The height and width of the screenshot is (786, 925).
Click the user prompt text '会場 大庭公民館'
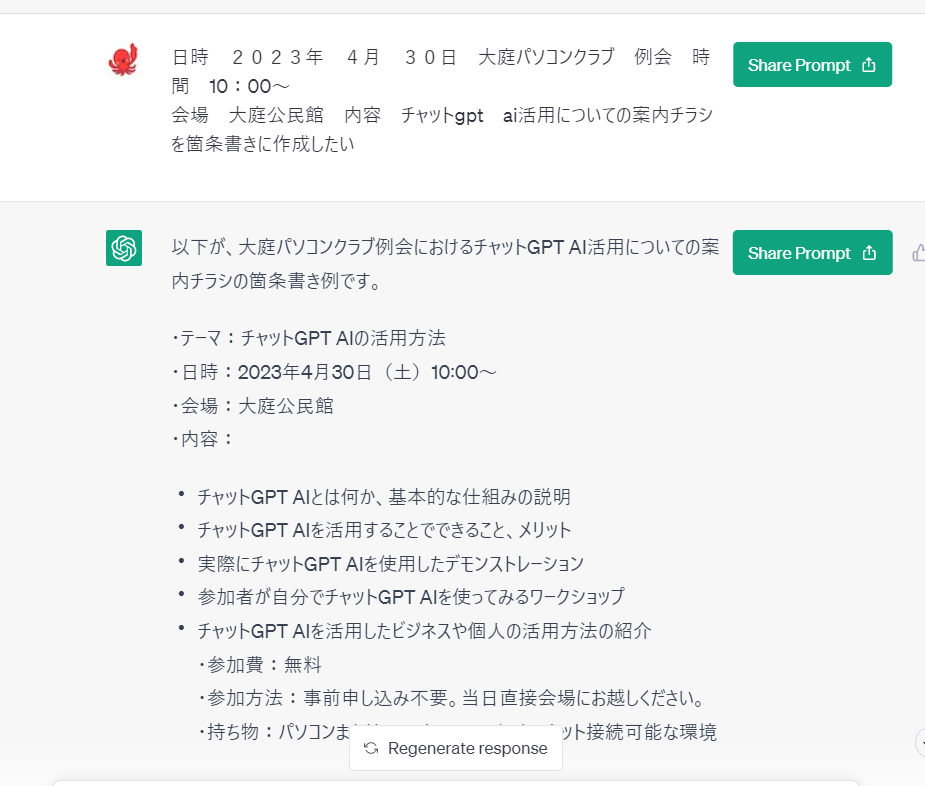pyautogui.click(x=248, y=114)
